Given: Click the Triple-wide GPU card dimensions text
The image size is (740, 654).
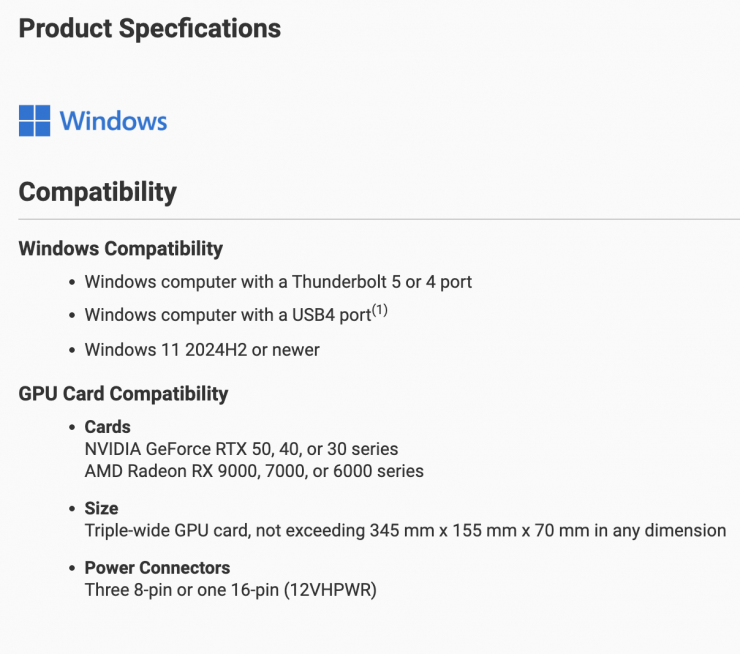Looking at the screenshot, I should point(405,530).
